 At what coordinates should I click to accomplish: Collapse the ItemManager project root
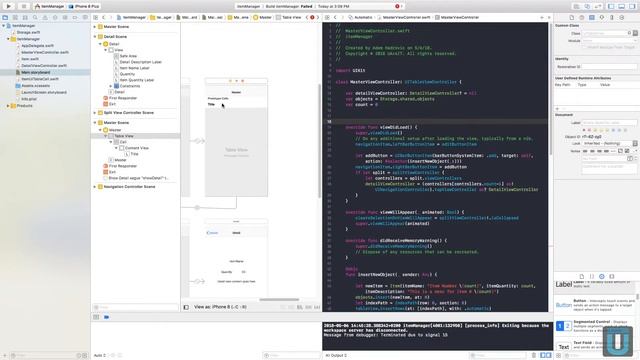coord(4,26)
